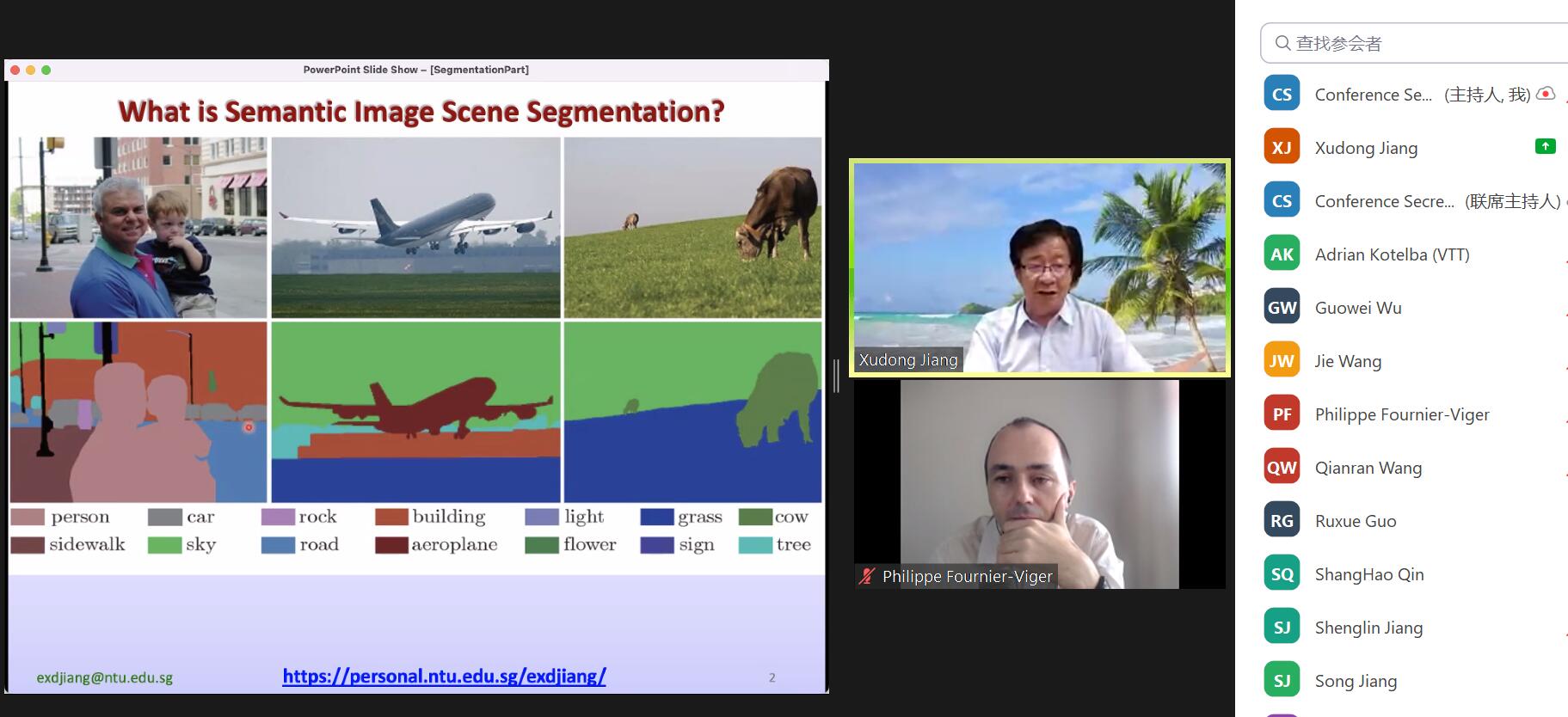Click Xudong Jiang's XJ avatar

pyautogui.click(x=1282, y=147)
